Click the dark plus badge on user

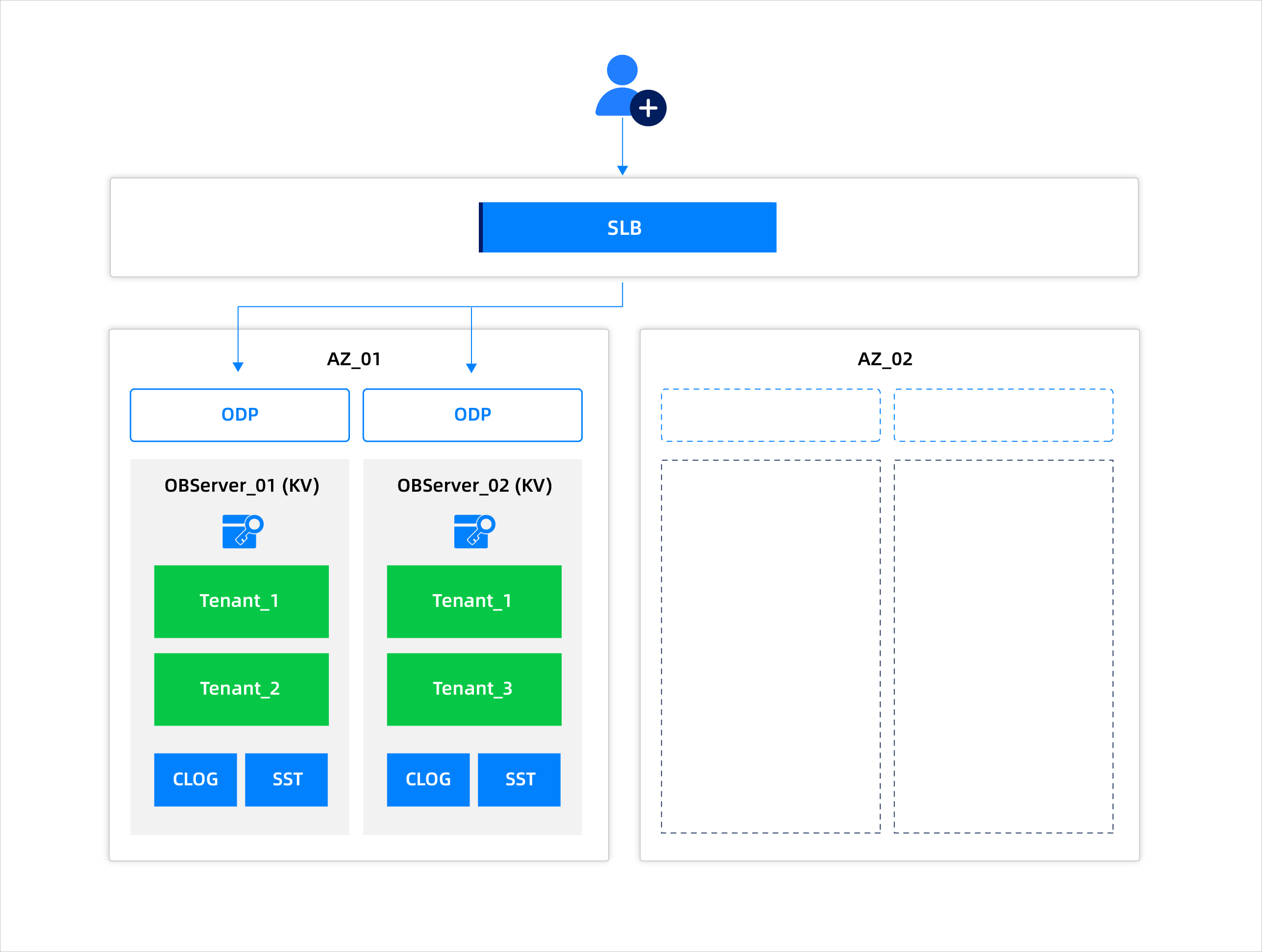[648, 108]
